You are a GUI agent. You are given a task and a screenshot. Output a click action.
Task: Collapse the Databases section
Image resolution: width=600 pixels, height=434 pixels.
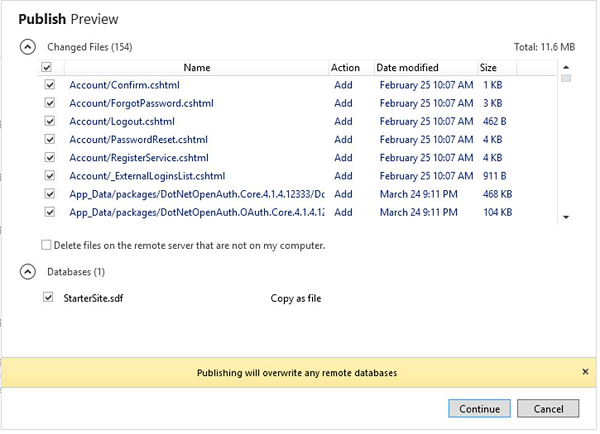coord(28,271)
